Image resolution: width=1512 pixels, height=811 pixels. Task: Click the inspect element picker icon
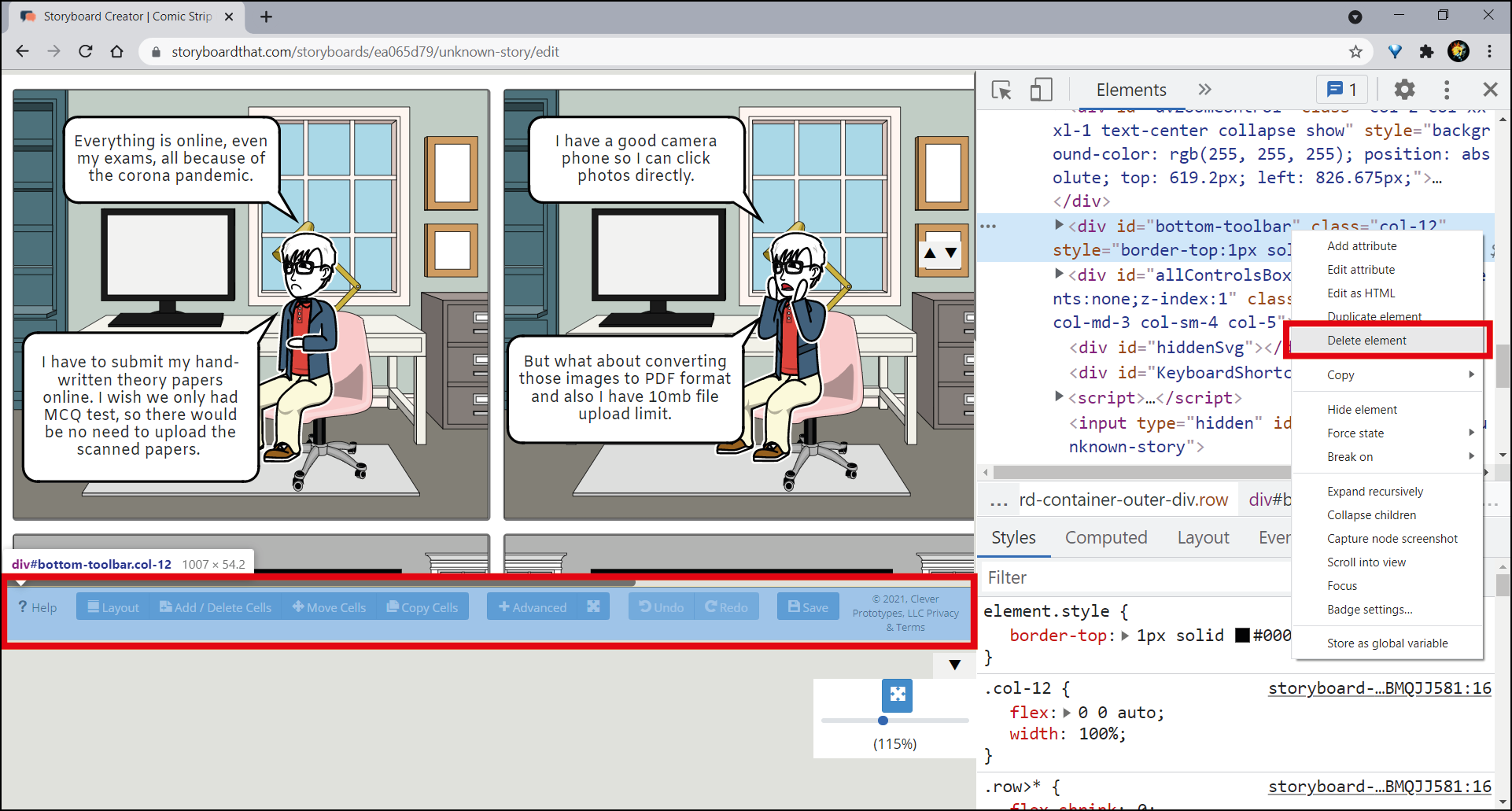[x=1001, y=90]
